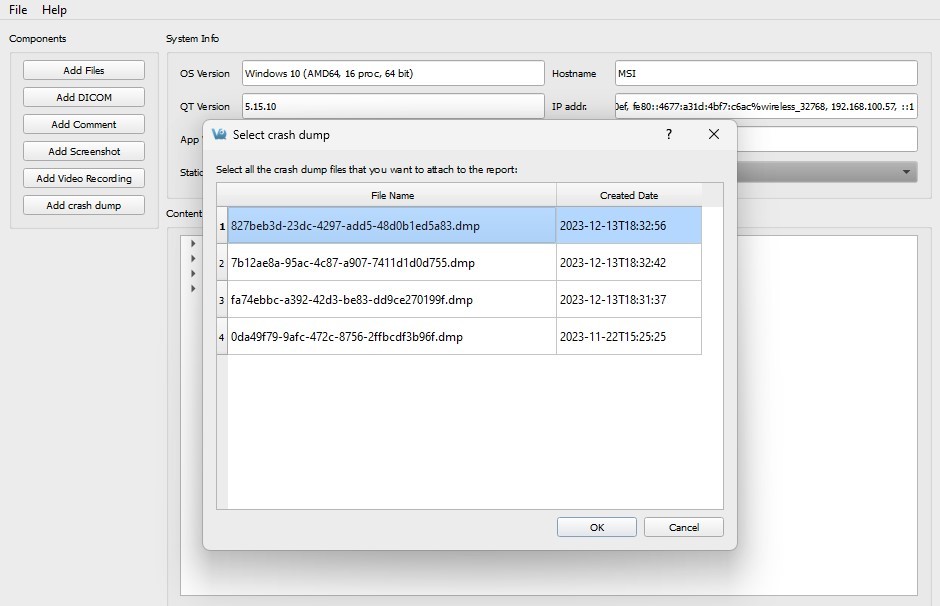Click the Add Files button
Screen dimensions: 940x606
point(83,69)
